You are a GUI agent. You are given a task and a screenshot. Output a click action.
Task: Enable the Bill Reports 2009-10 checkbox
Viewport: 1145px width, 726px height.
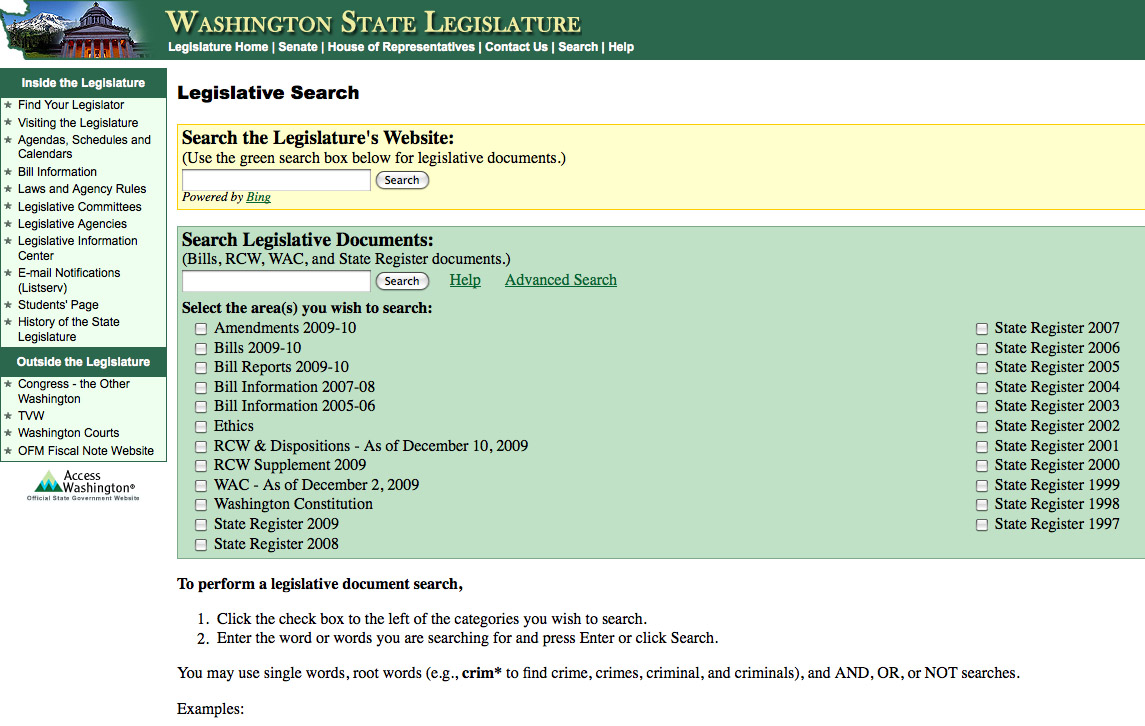coord(201,367)
